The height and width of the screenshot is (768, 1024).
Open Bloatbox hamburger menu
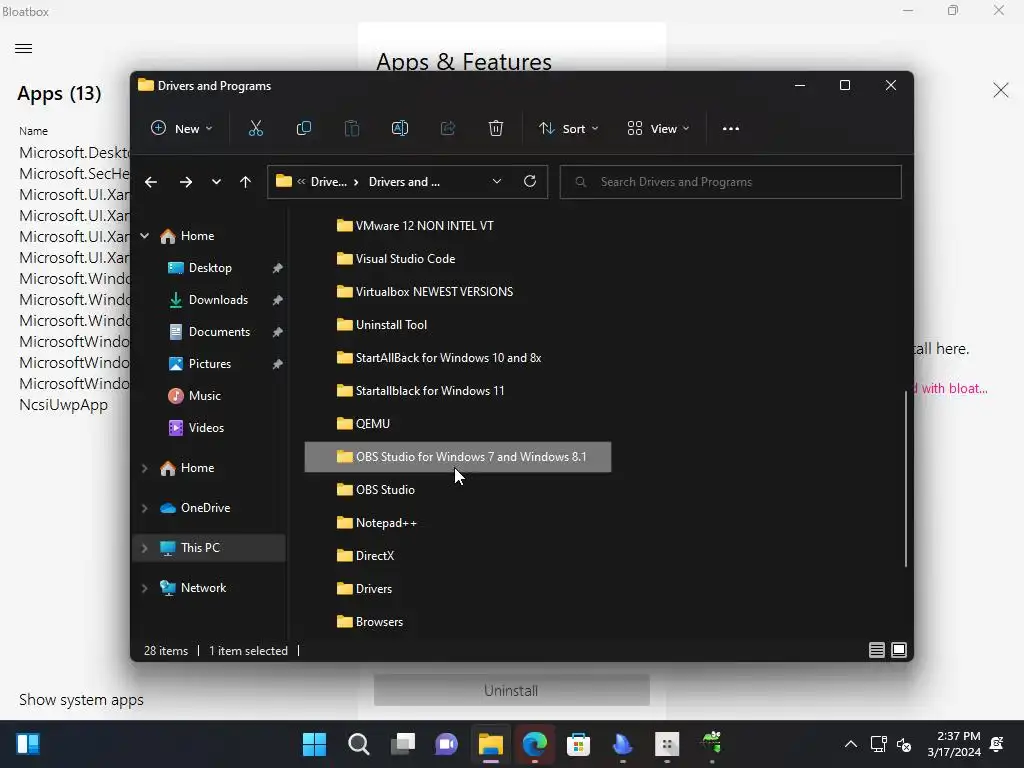click(24, 48)
